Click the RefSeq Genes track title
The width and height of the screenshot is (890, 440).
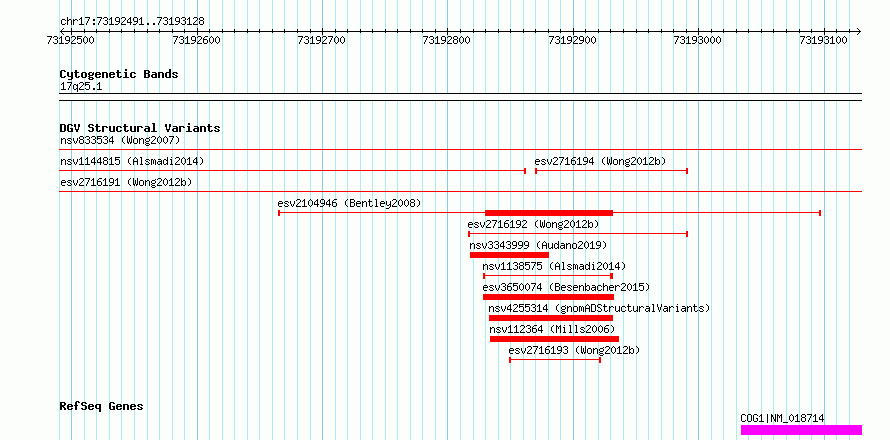tap(102, 407)
